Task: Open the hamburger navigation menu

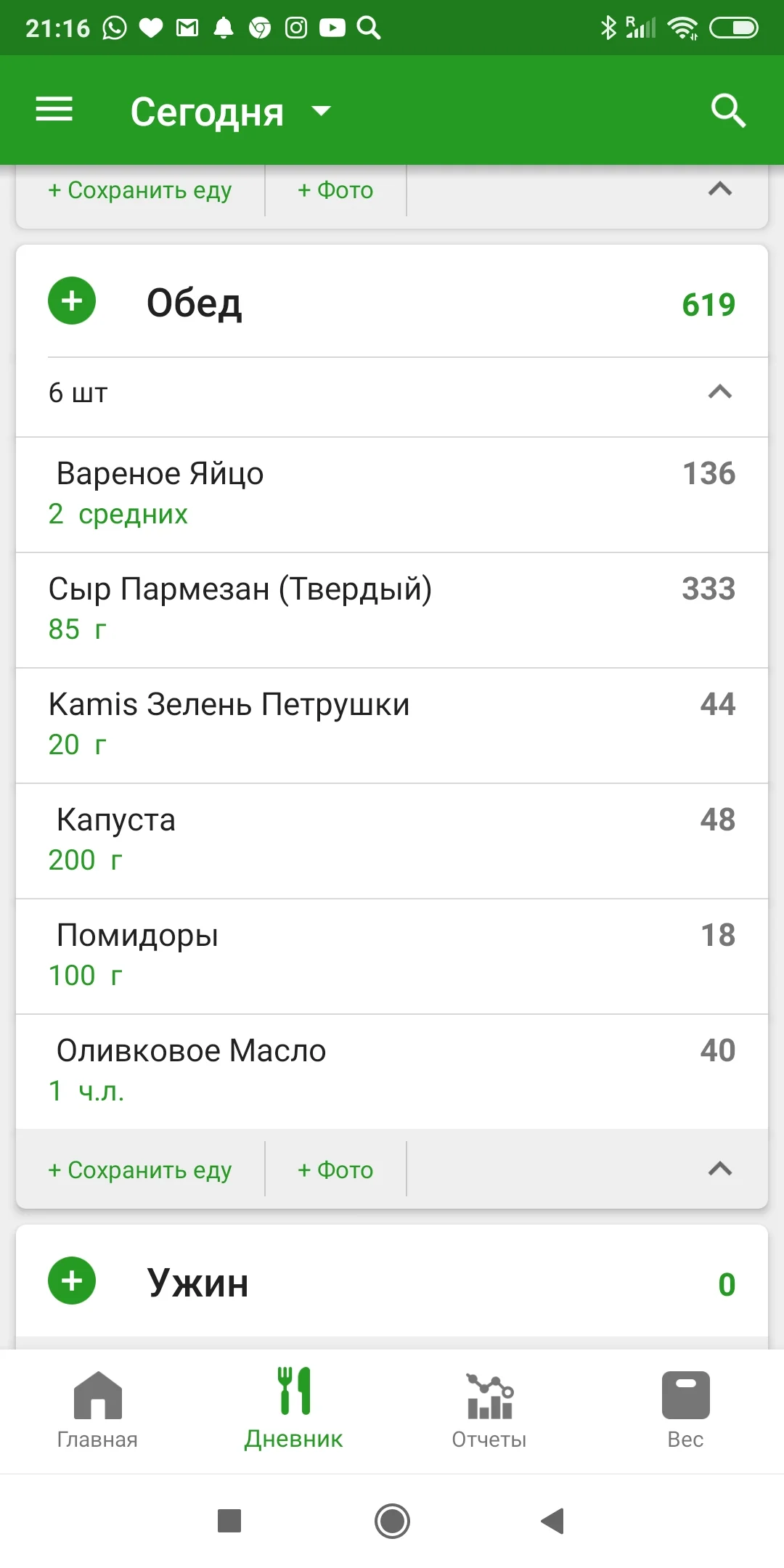Action: pos(54,110)
